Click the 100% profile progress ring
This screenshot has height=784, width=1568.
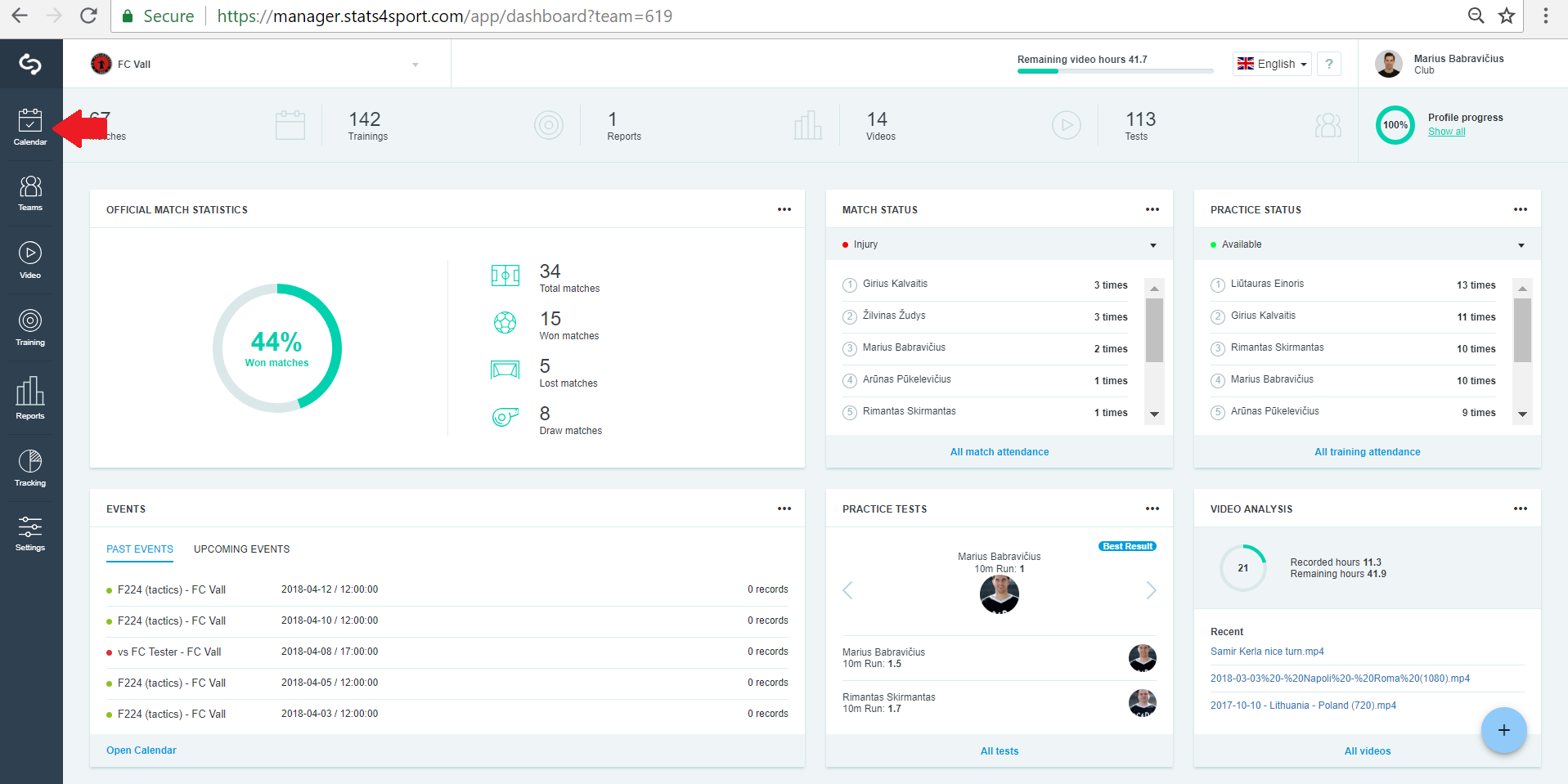pos(1395,125)
